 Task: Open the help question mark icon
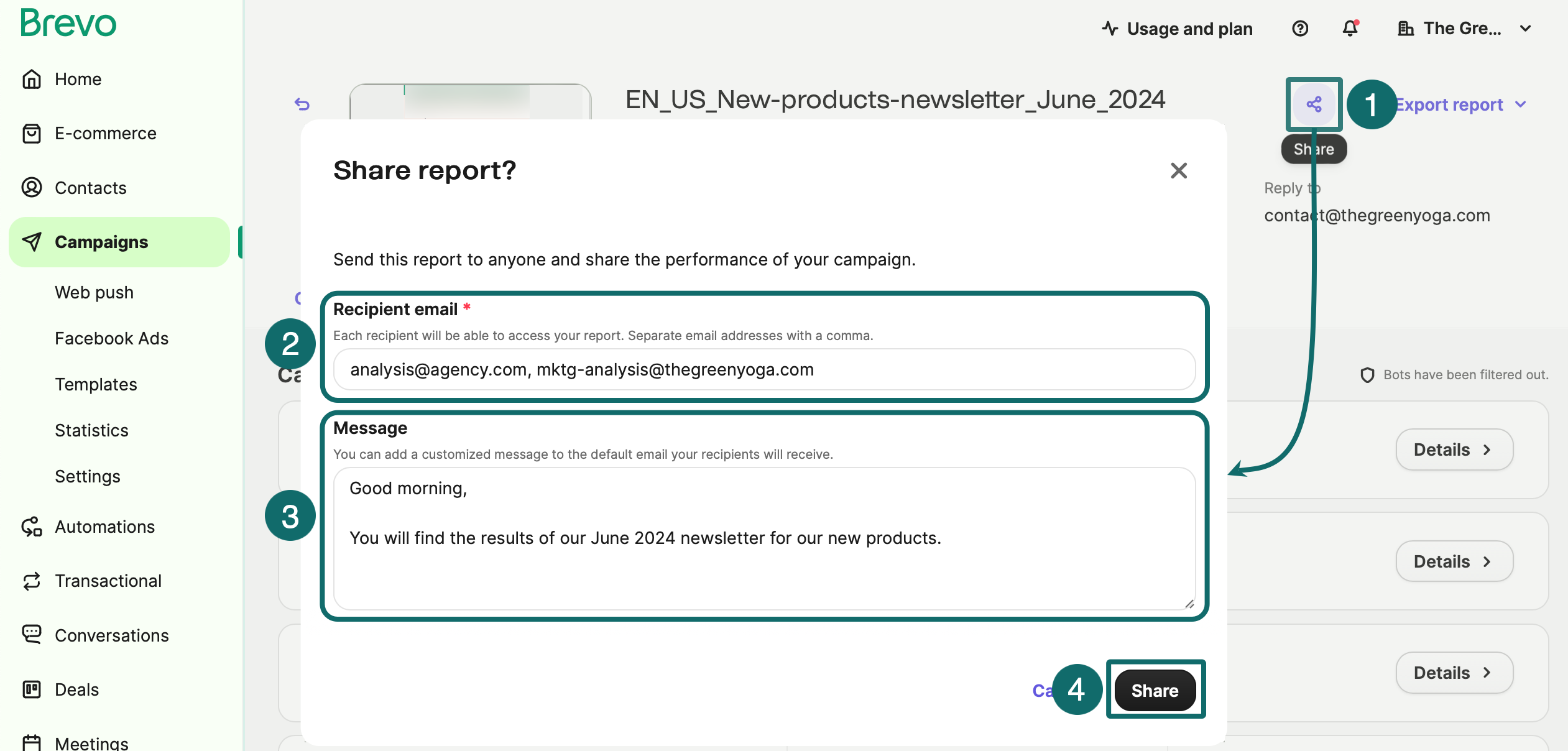1301,29
